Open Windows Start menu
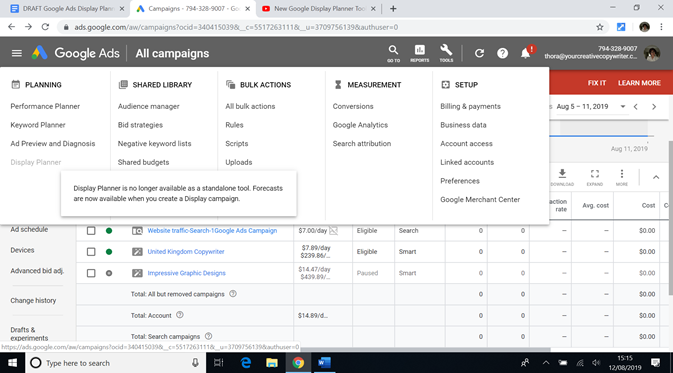 [12, 363]
